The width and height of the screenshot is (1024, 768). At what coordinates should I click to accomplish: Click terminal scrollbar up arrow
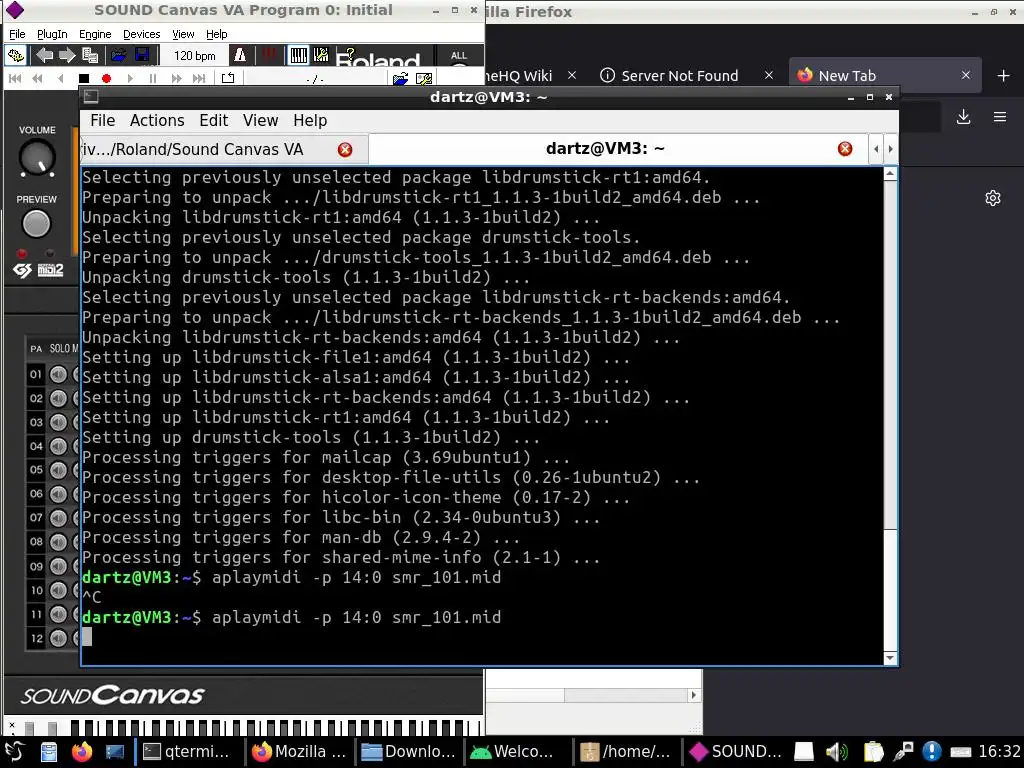click(x=889, y=174)
